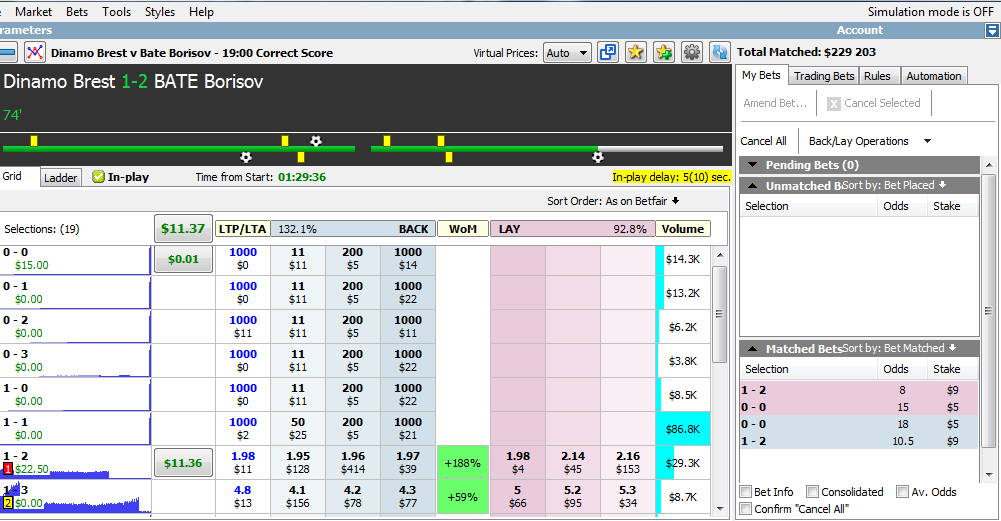Open market settings gear icon
Image resolution: width=1001 pixels, height=521 pixels.
(x=691, y=52)
